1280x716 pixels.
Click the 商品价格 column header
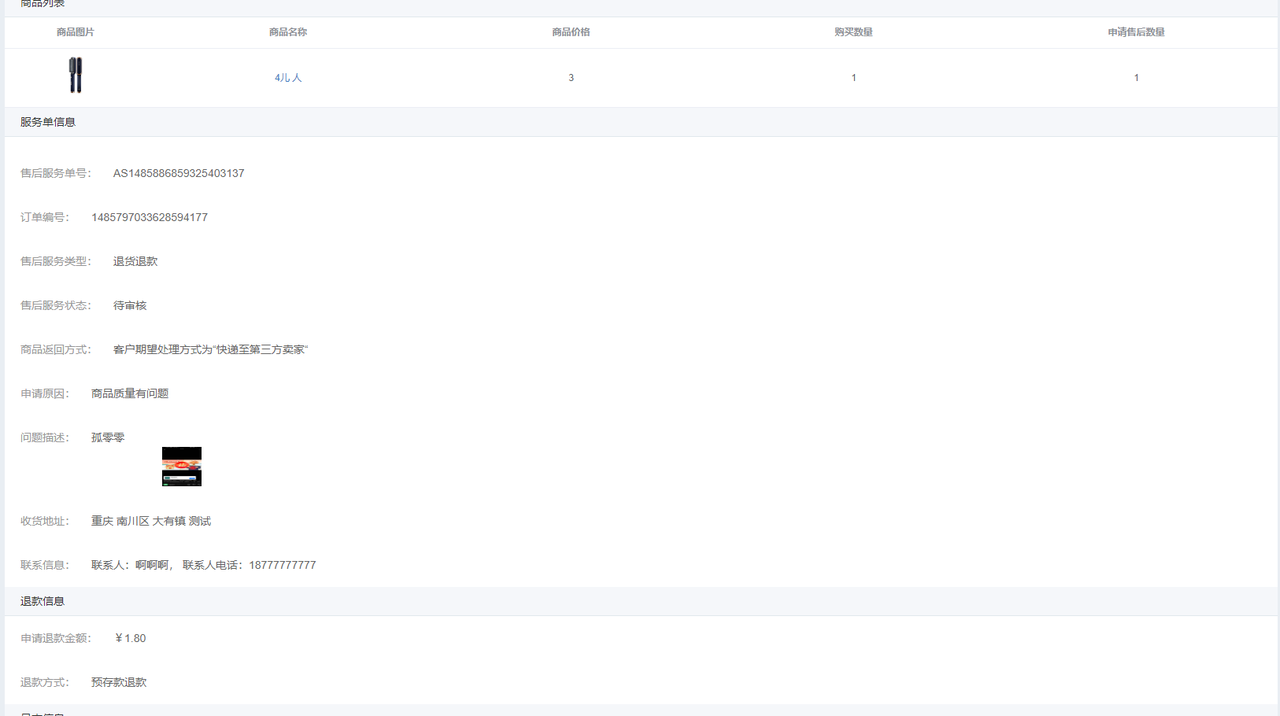point(571,32)
